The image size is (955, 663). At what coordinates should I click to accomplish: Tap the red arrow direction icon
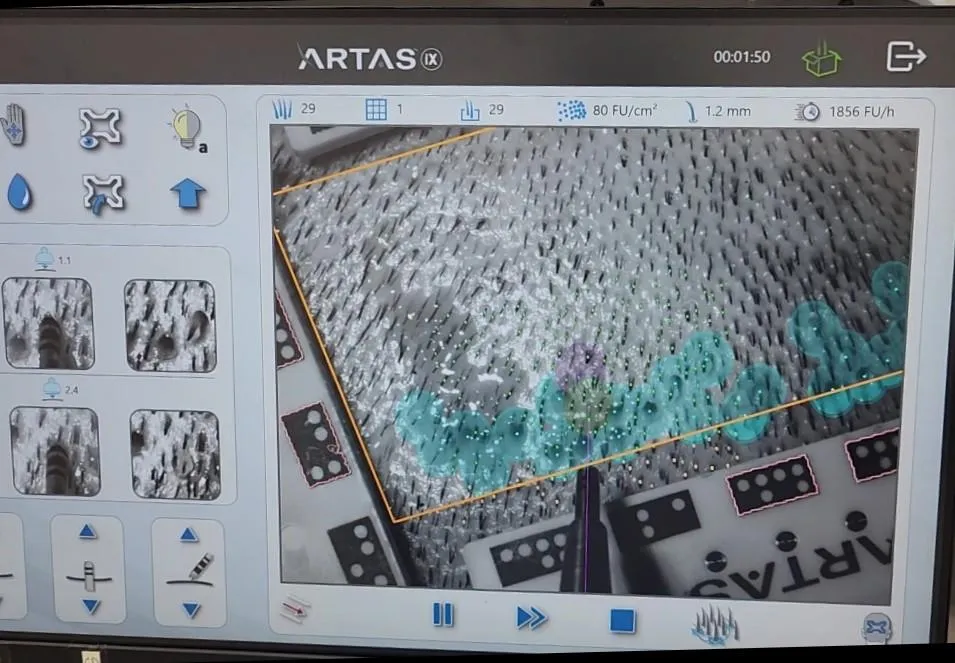[295, 609]
